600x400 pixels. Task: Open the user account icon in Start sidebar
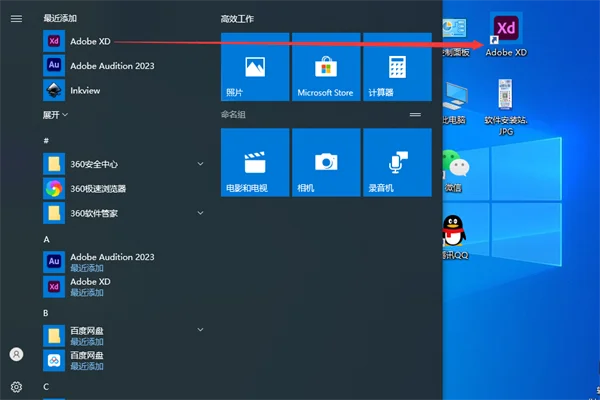[x=16, y=354]
